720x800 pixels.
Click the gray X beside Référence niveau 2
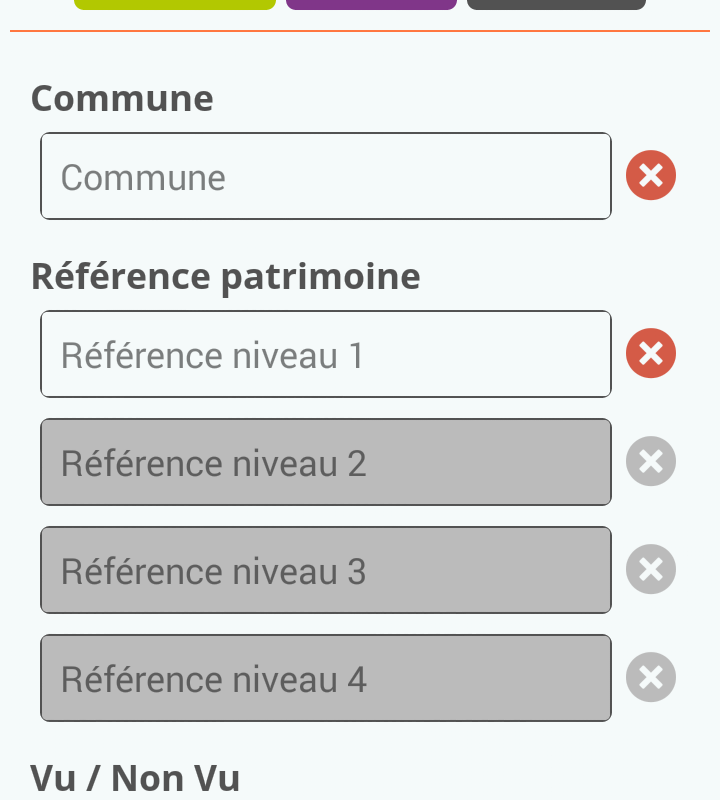click(x=651, y=461)
